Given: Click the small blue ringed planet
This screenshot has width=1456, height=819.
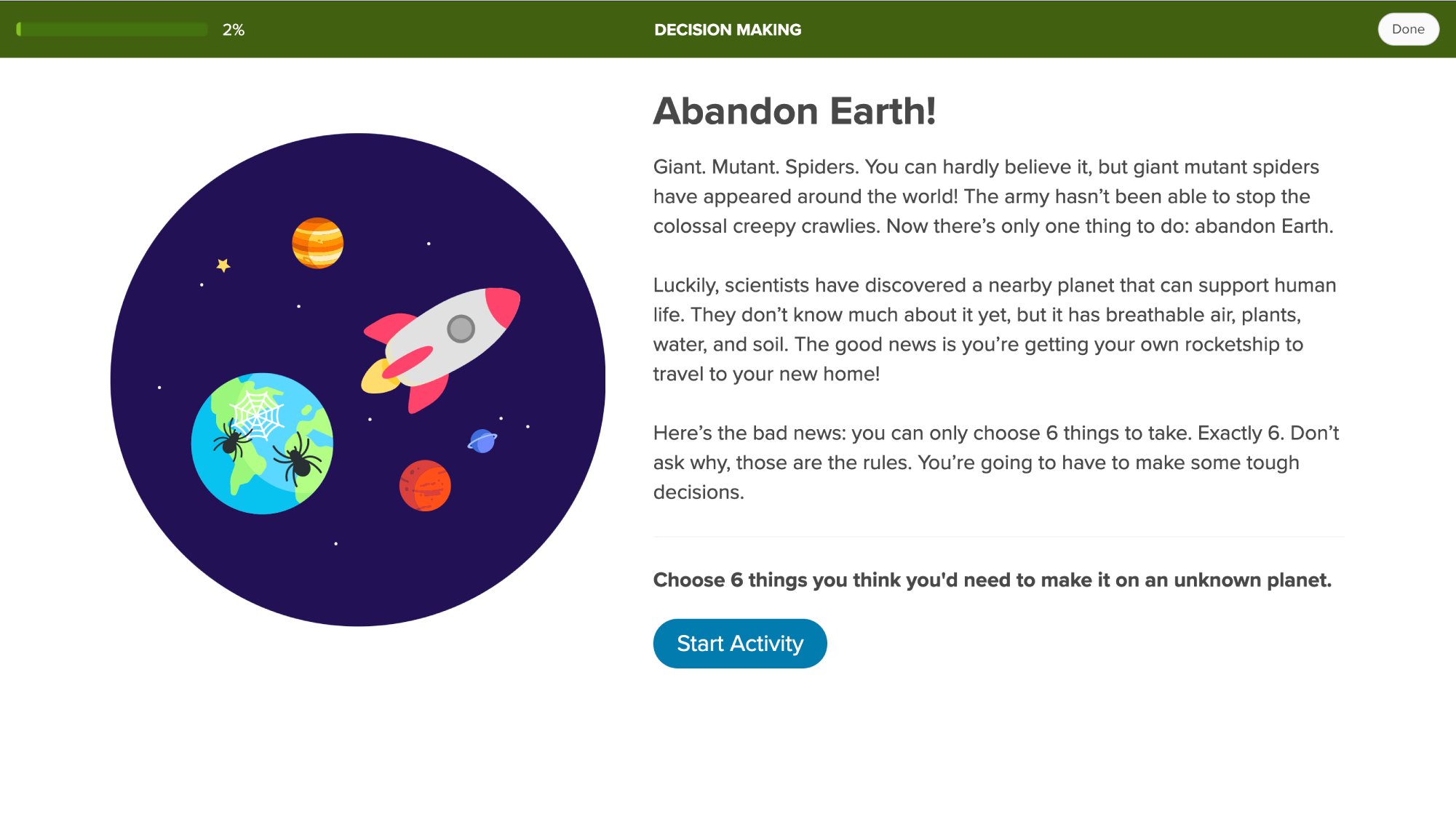Looking at the screenshot, I should coord(482,441).
